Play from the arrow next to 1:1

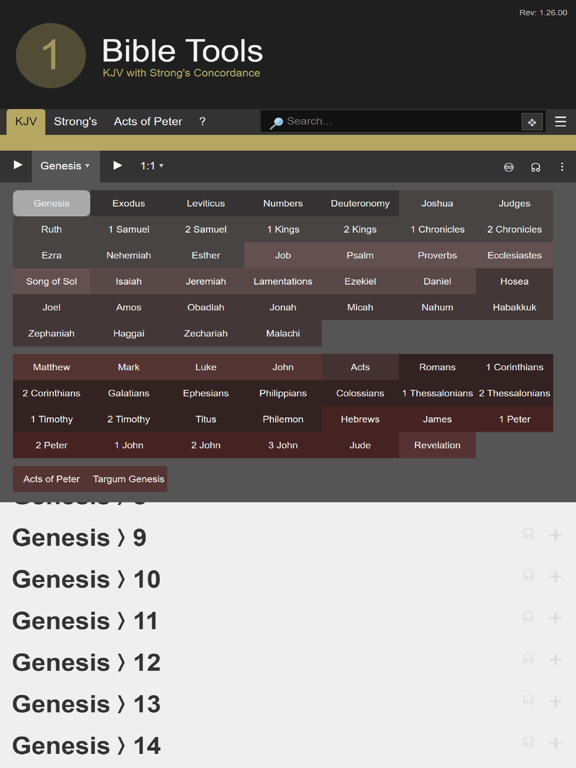pyautogui.click(x=118, y=166)
